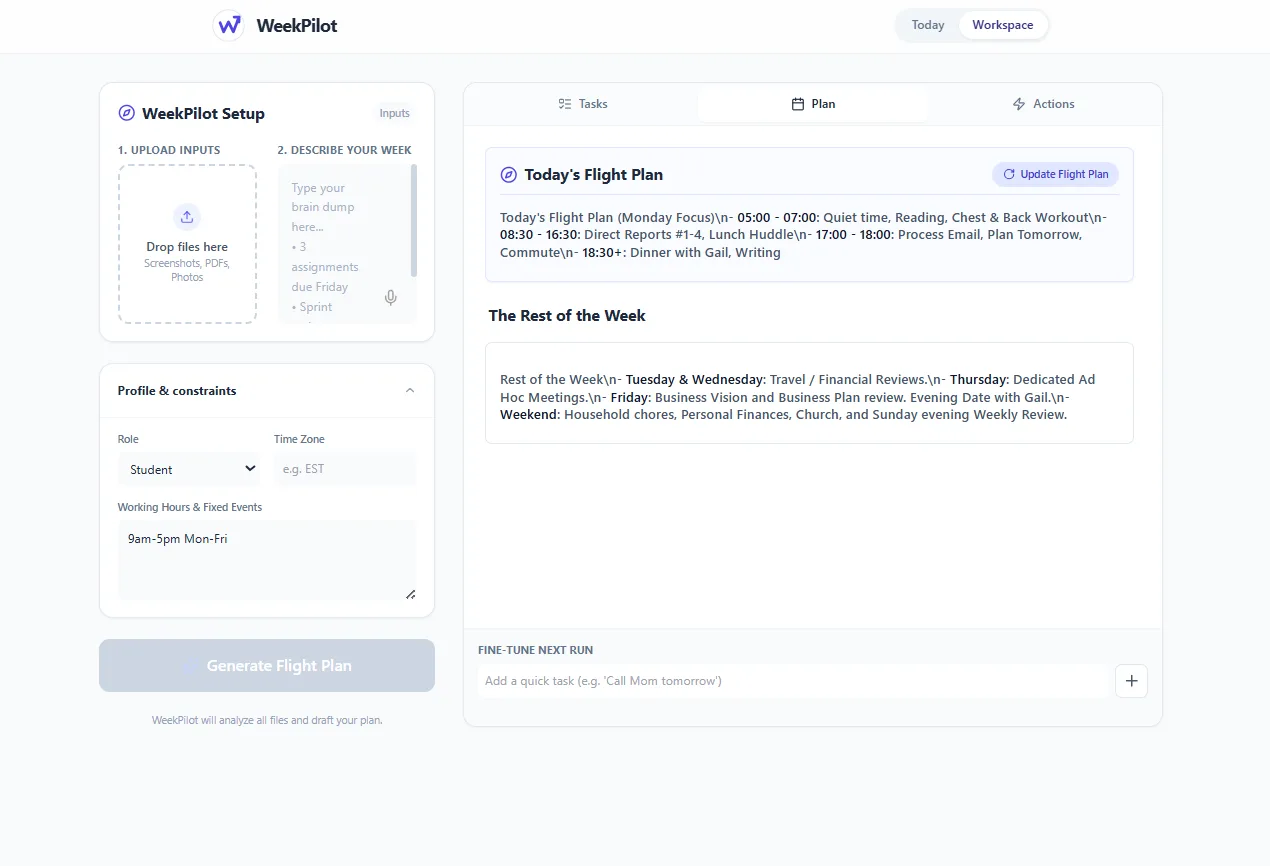The width and height of the screenshot is (1270, 866).
Task: Click the 05:00 - 07:00 time block text
Action: click(x=778, y=217)
